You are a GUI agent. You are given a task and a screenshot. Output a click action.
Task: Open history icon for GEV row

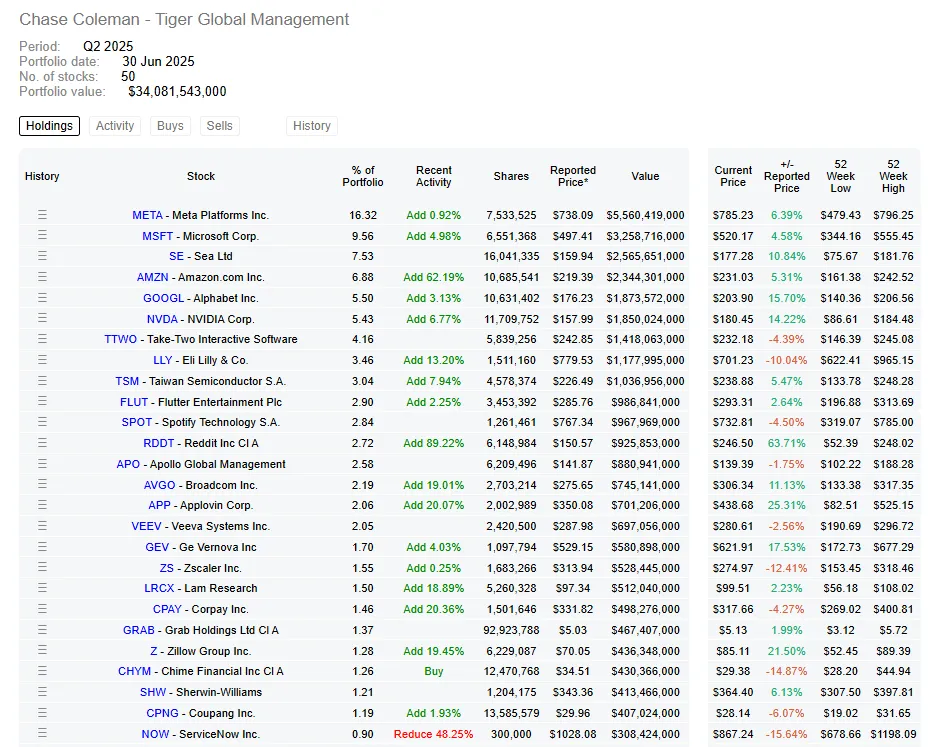(x=42, y=546)
